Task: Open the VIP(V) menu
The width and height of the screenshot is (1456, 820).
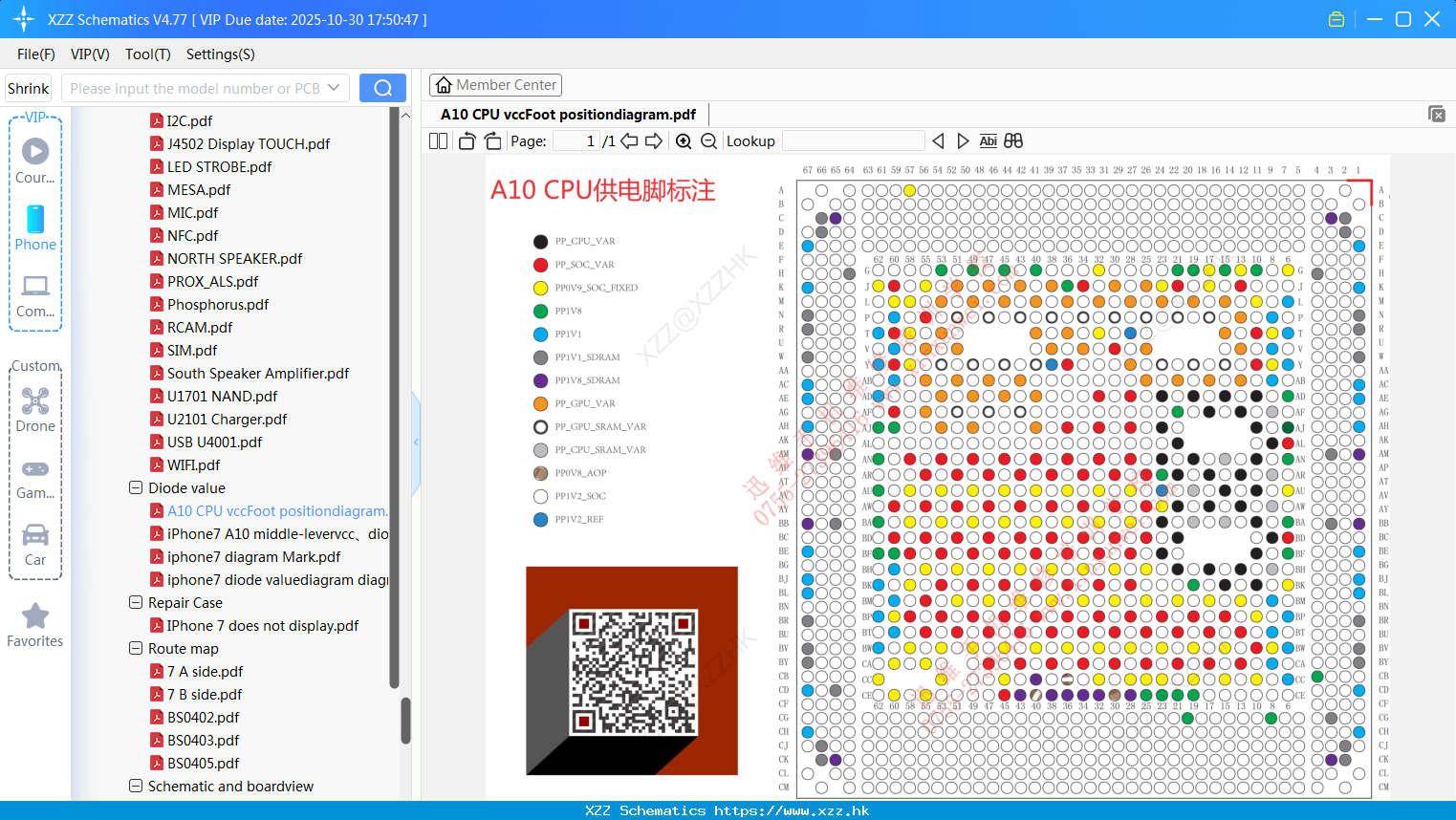Action: click(x=90, y=54)
